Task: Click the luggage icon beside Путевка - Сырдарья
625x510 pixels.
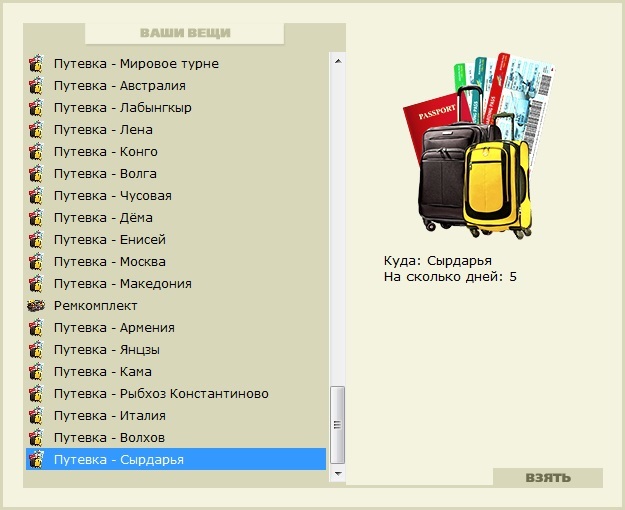Action: [x=36, y=460]
